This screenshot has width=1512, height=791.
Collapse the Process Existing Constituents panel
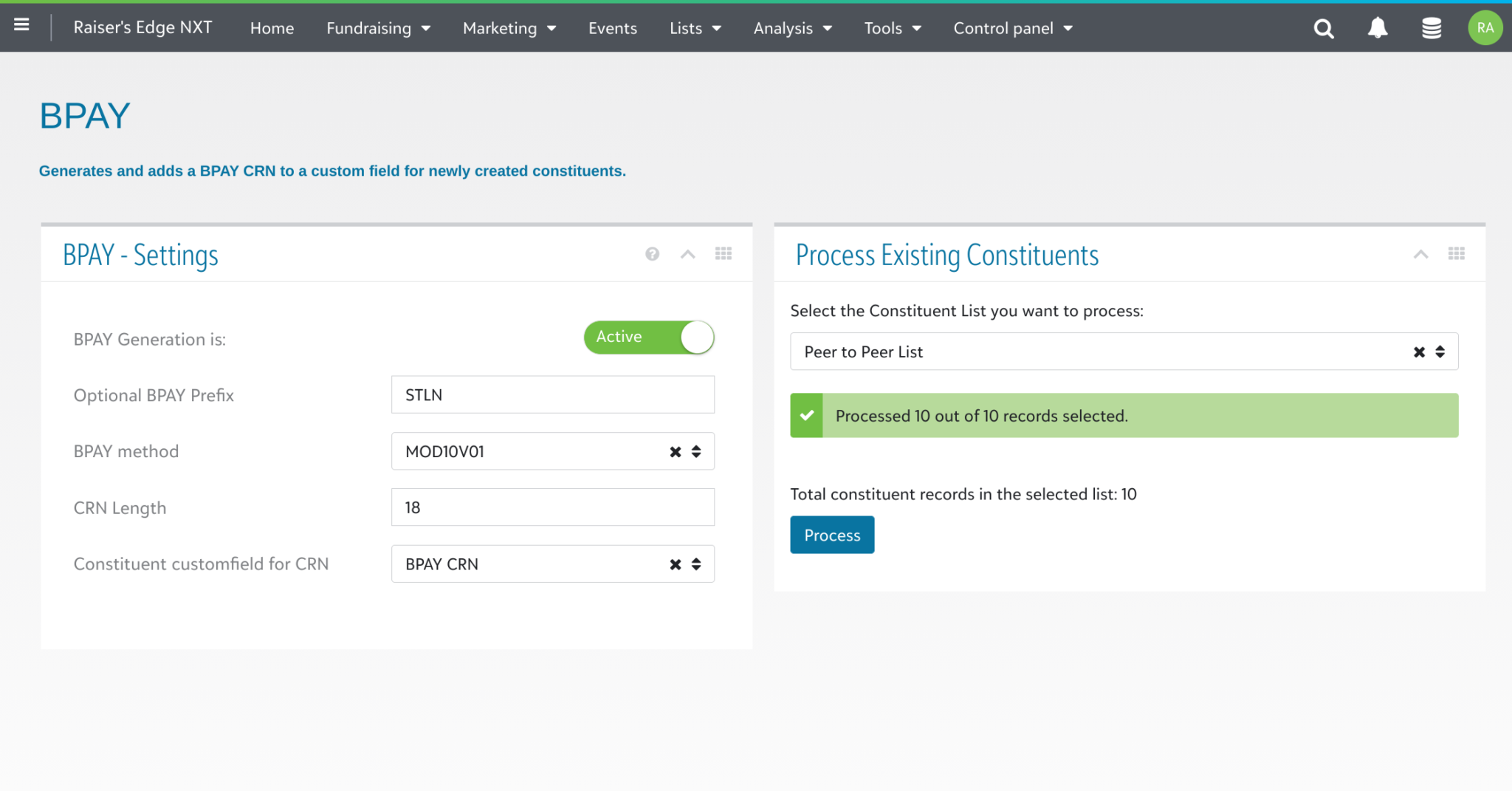click(1420, 254)
